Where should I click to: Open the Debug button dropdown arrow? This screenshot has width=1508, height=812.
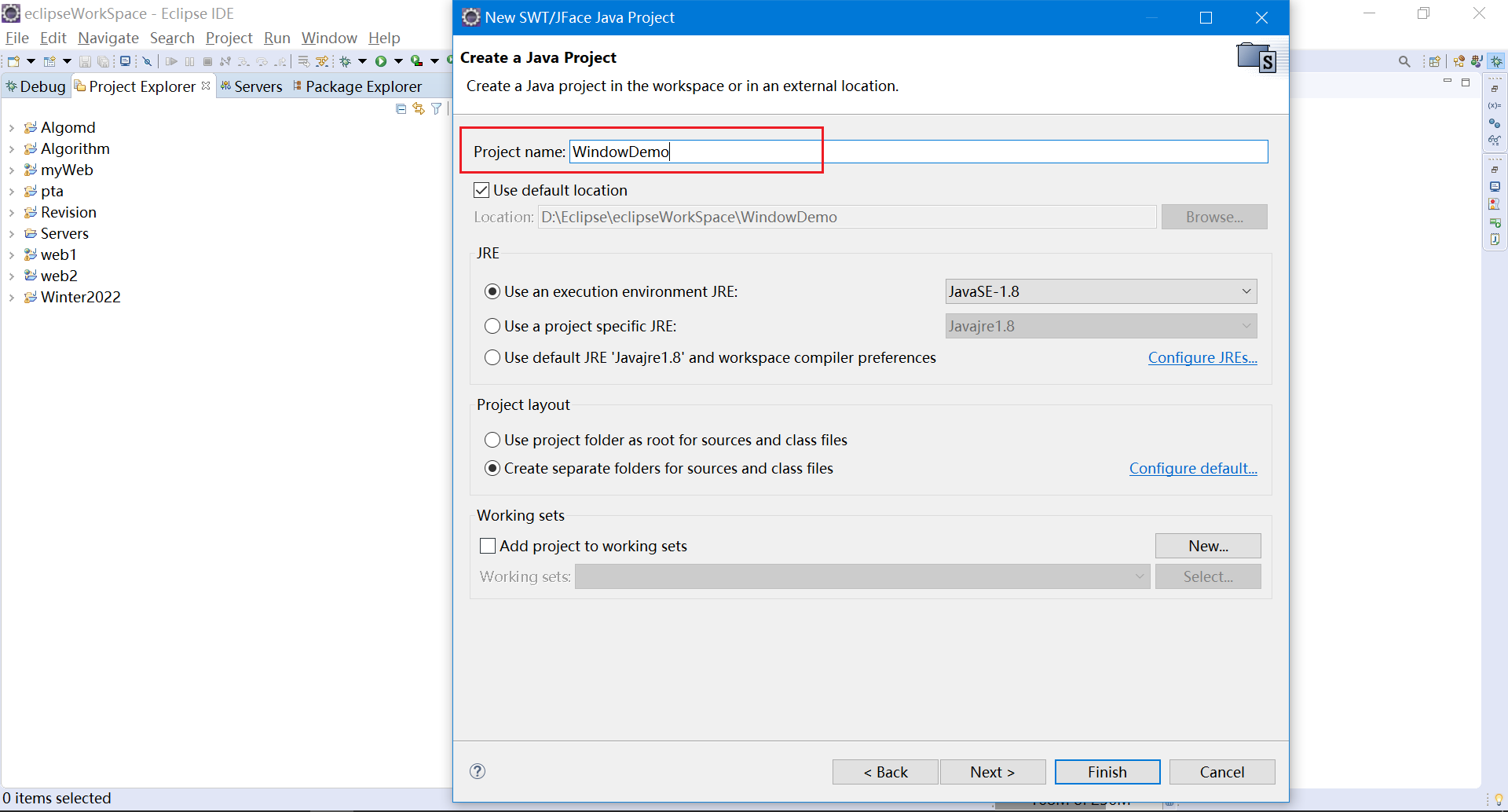point(362,61)
